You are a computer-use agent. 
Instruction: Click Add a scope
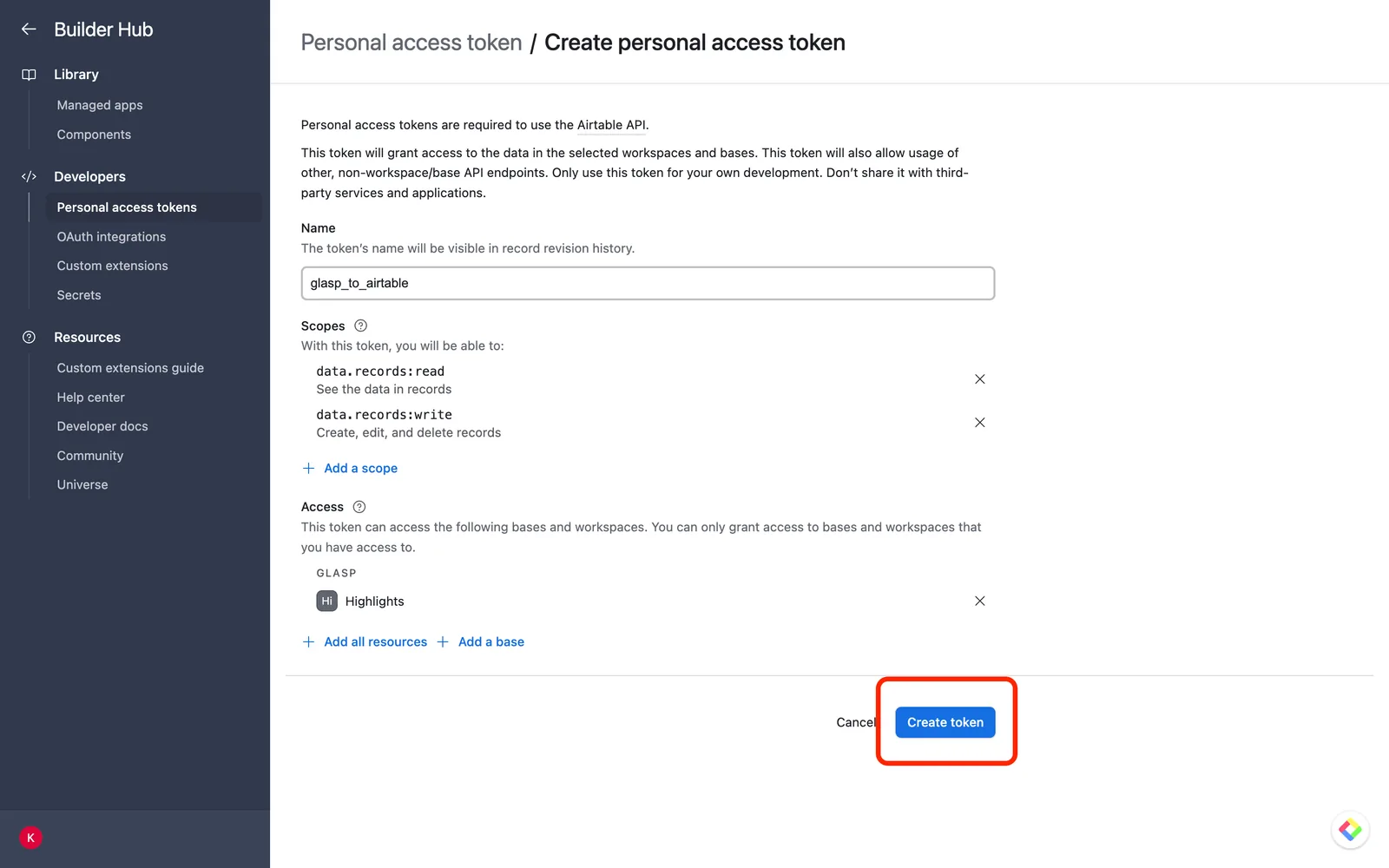coord(350,468)
